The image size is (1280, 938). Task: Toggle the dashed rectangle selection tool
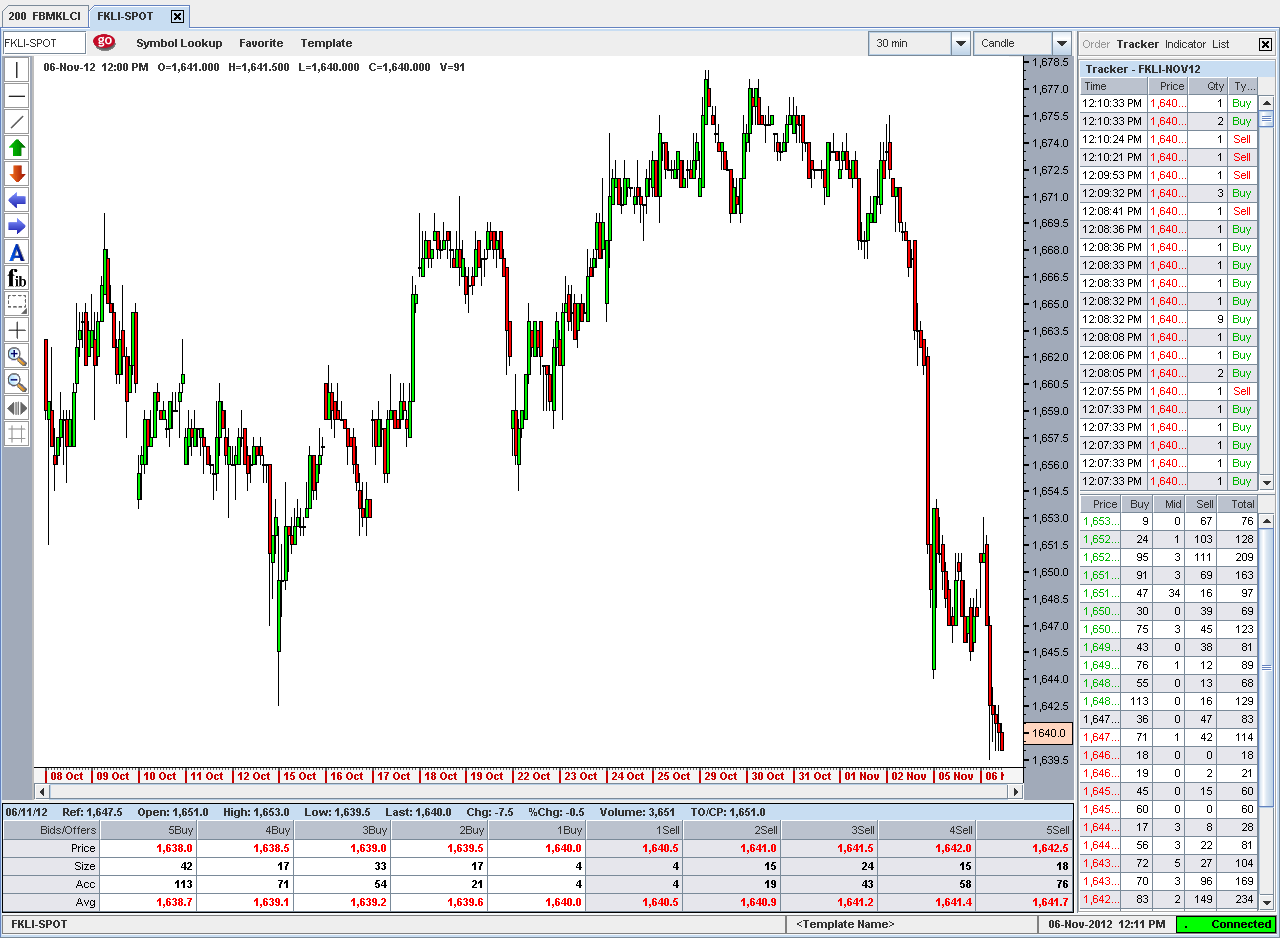17,304
